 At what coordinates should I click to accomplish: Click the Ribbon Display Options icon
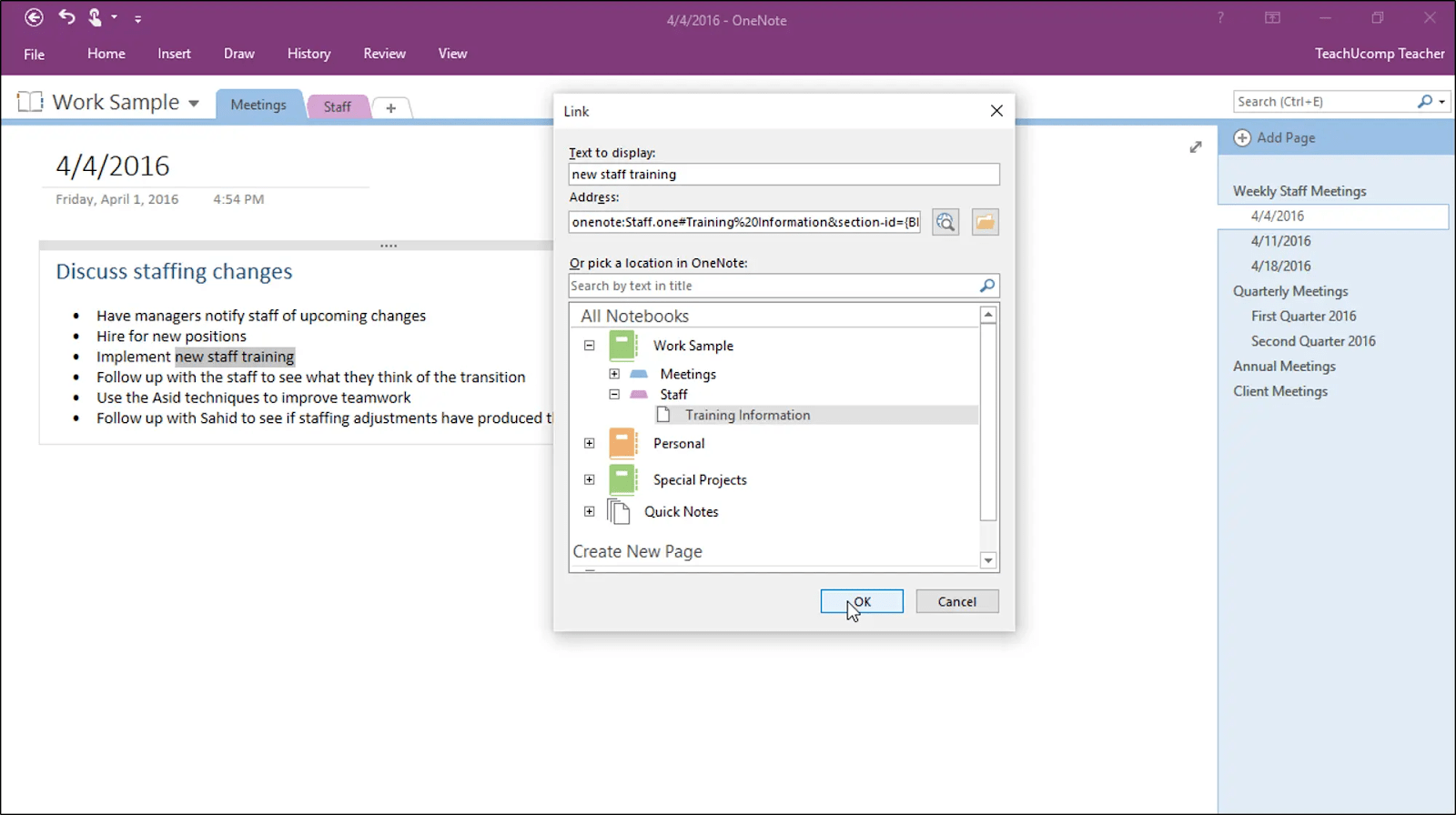click(x=1272, y=17)
